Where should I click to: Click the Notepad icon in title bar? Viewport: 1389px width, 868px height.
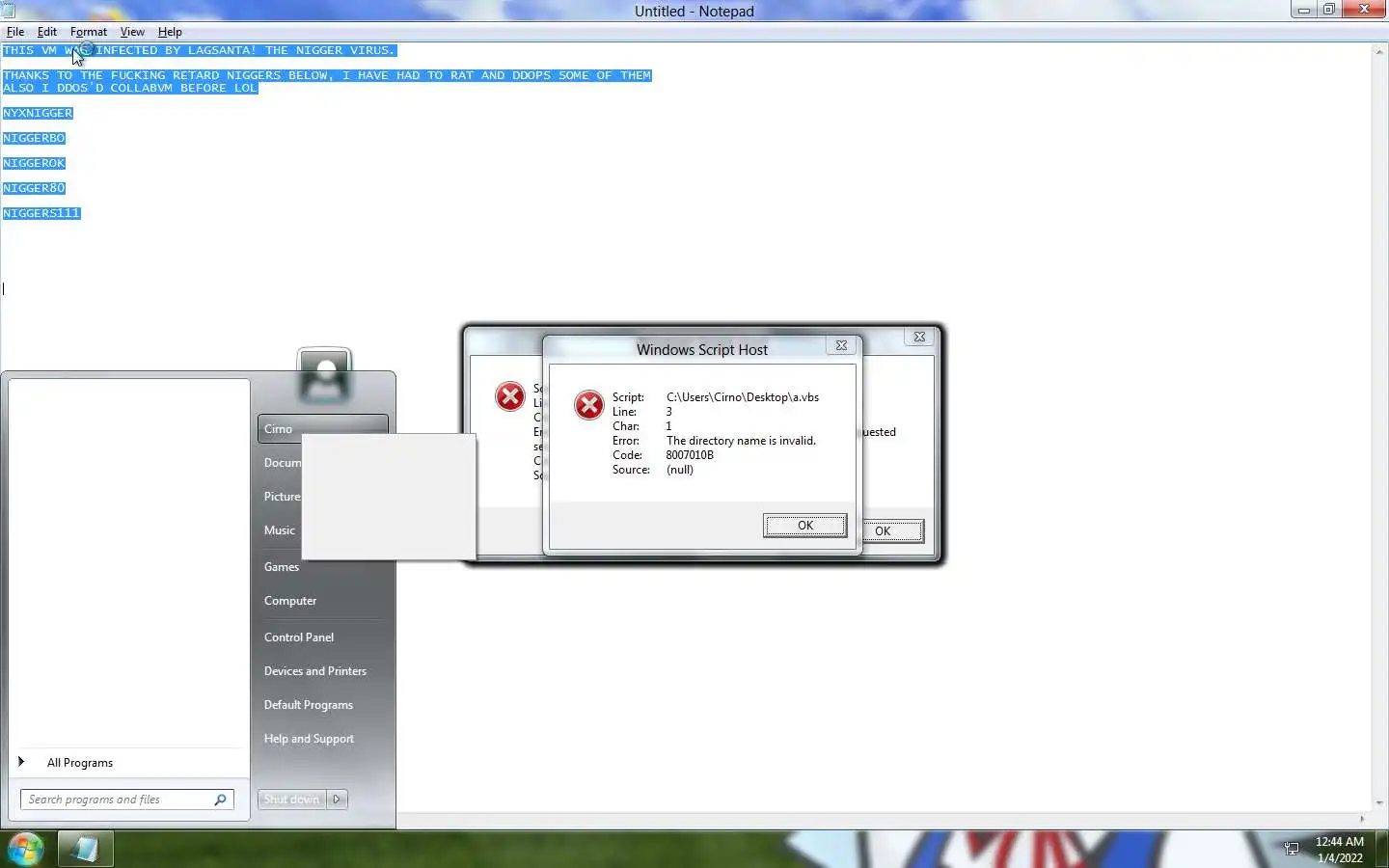click(x=9, y=11)
